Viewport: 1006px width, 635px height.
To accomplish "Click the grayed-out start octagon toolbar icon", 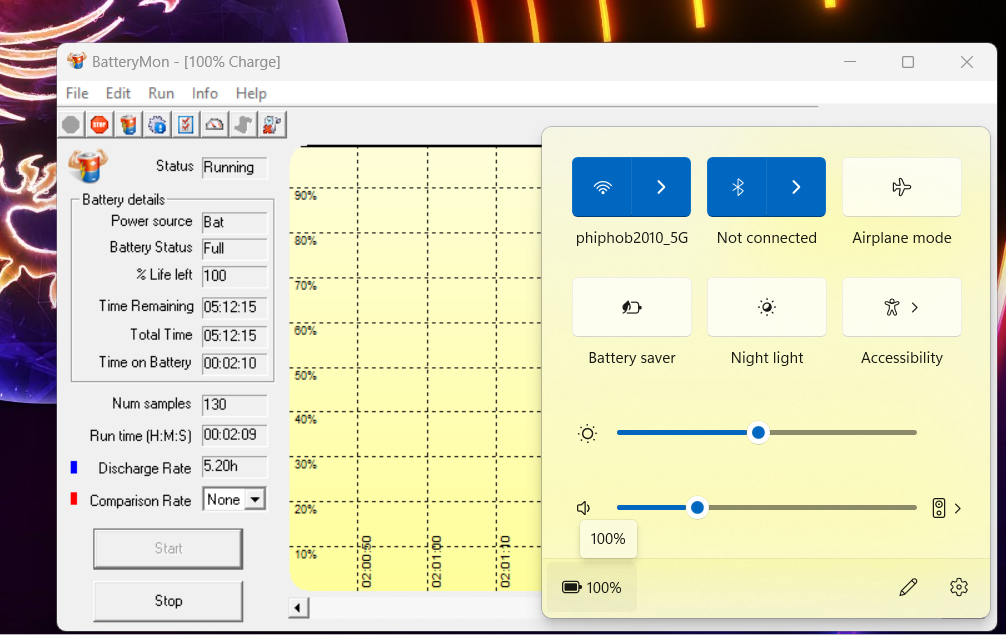I will (71, 124).
